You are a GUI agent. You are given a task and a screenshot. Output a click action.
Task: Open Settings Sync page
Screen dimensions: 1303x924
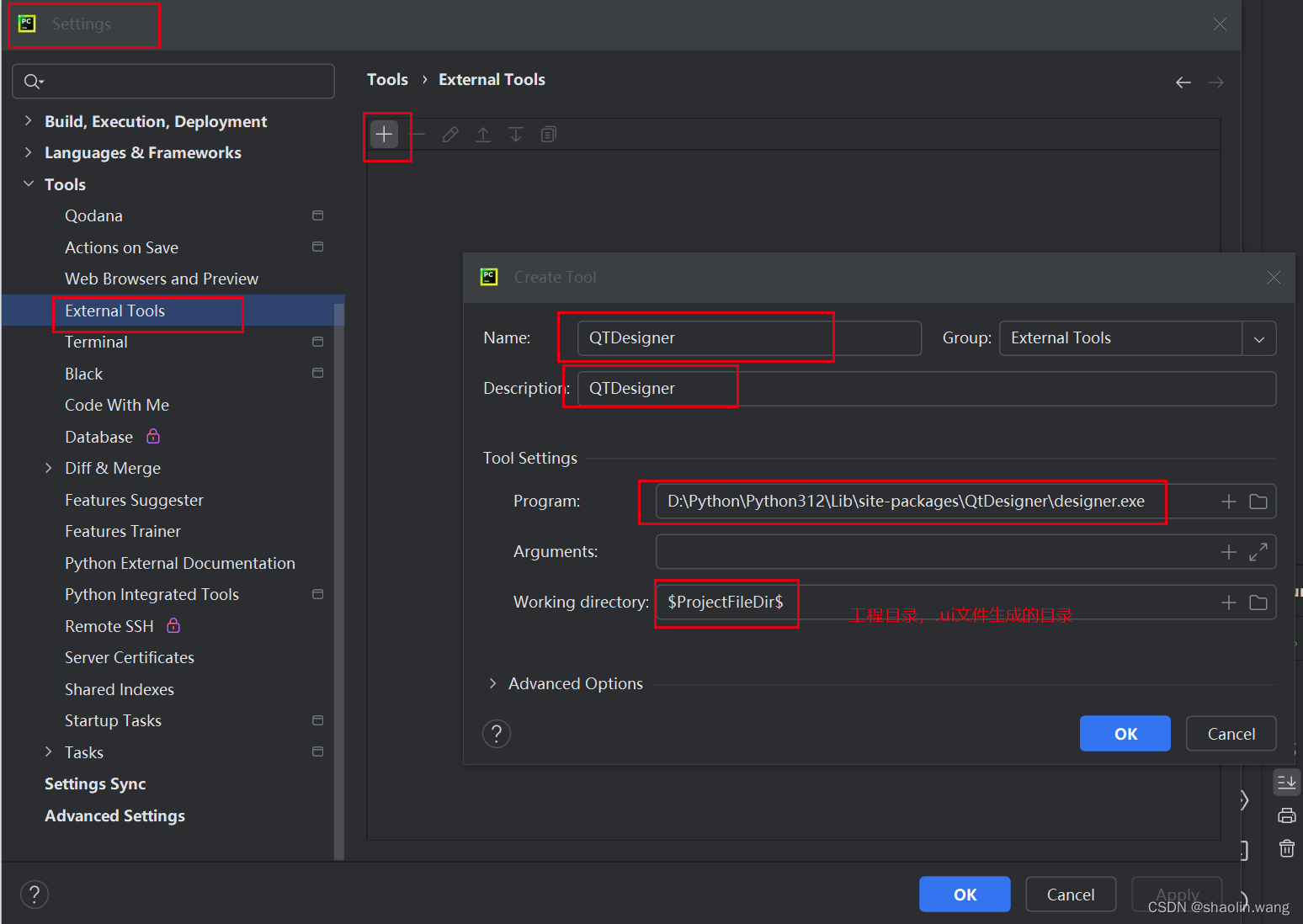tap(95, 783)
